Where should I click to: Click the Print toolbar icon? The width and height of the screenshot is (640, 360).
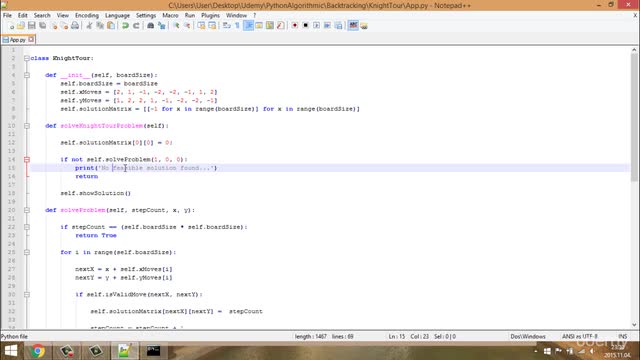coord(75,25)
